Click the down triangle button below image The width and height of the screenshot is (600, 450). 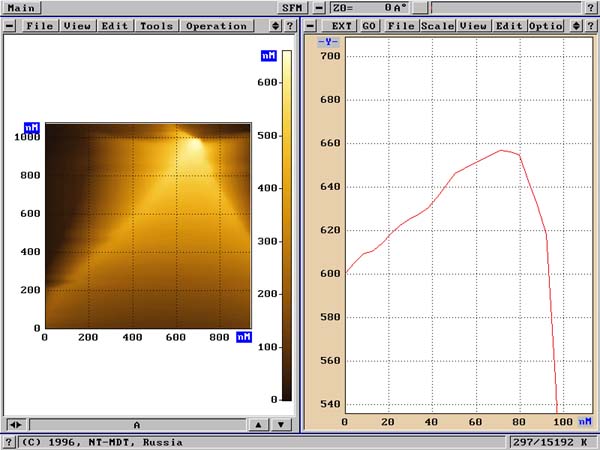click(x=281, y=424)
